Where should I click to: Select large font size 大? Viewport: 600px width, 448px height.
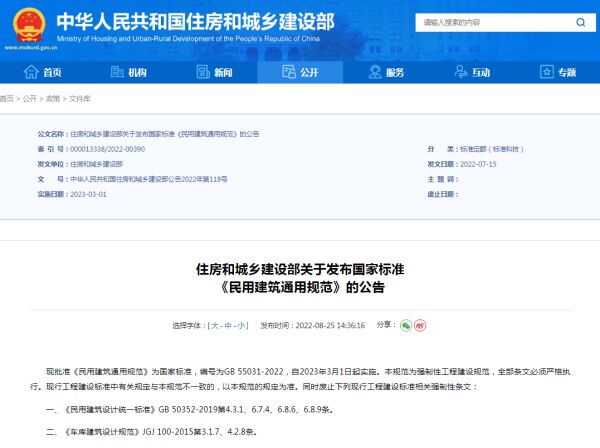[214, 326]
